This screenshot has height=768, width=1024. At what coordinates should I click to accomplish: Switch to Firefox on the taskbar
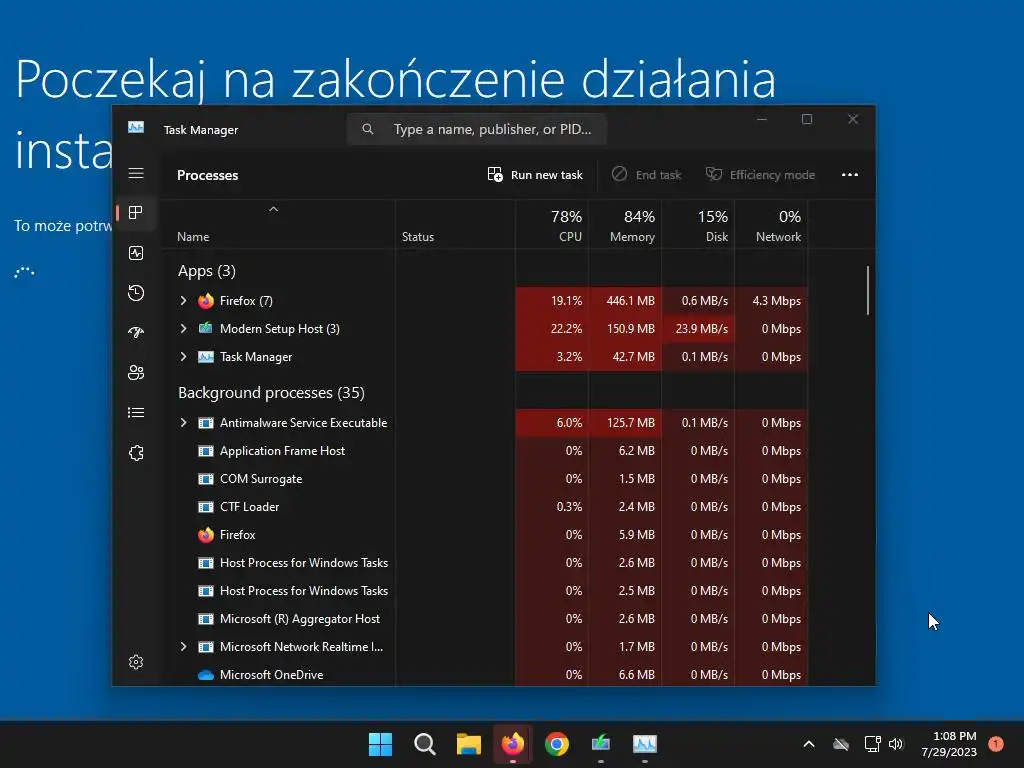click(x=513, y=744)
